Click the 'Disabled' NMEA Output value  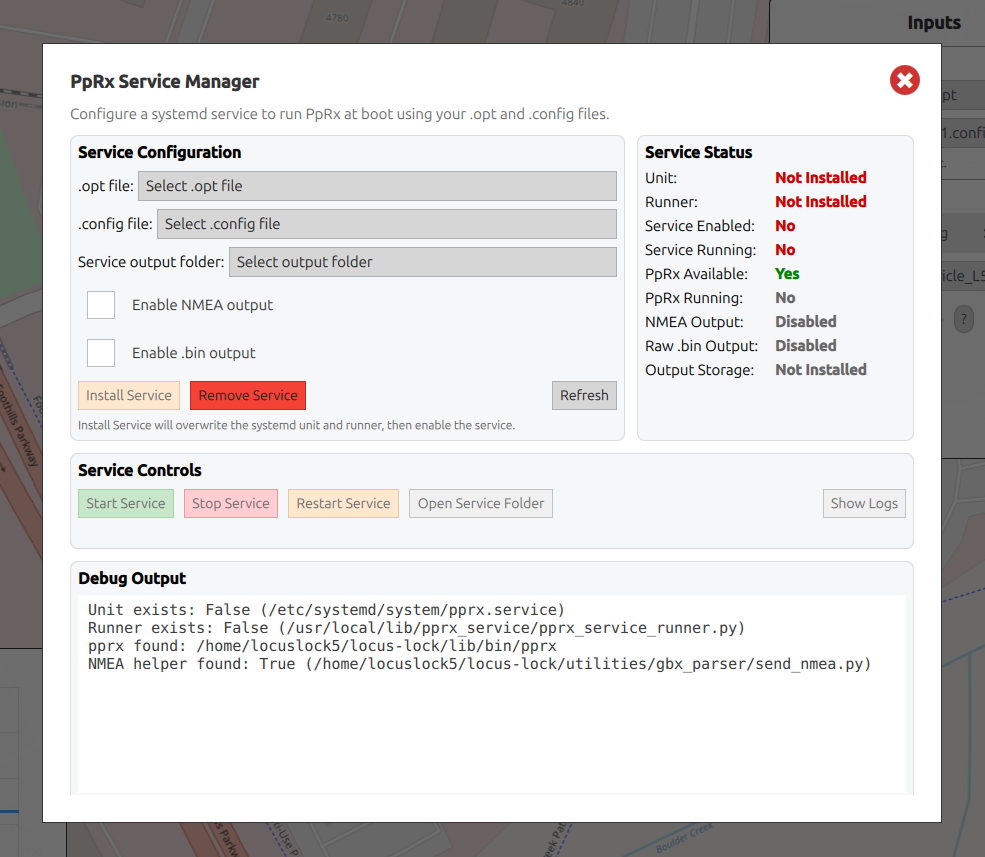[805, 322]
